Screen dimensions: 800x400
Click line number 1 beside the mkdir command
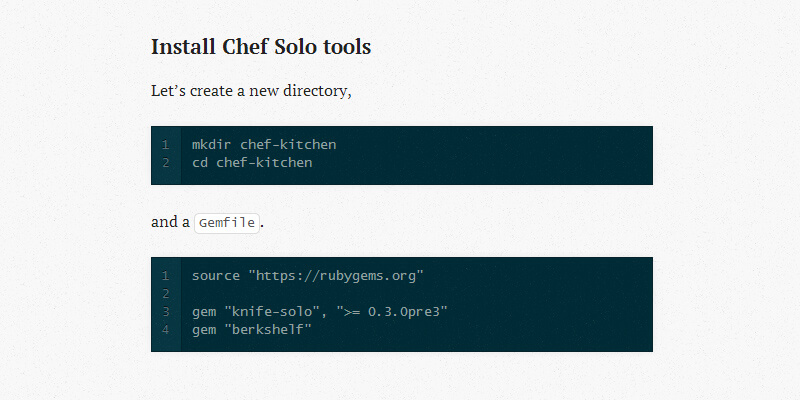pyautogui.click(x=166, y=145)
